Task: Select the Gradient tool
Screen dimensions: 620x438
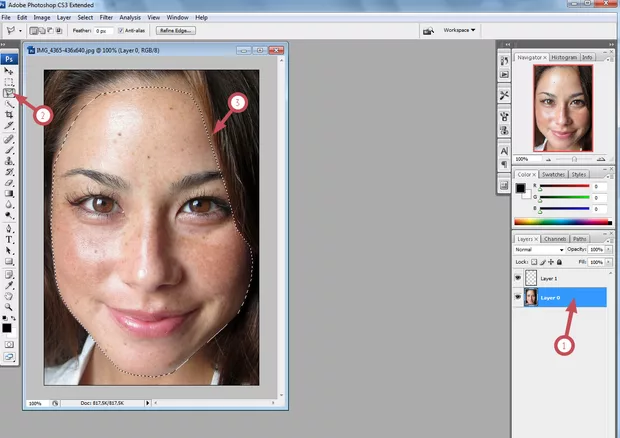Action: [x=9, y=193]
